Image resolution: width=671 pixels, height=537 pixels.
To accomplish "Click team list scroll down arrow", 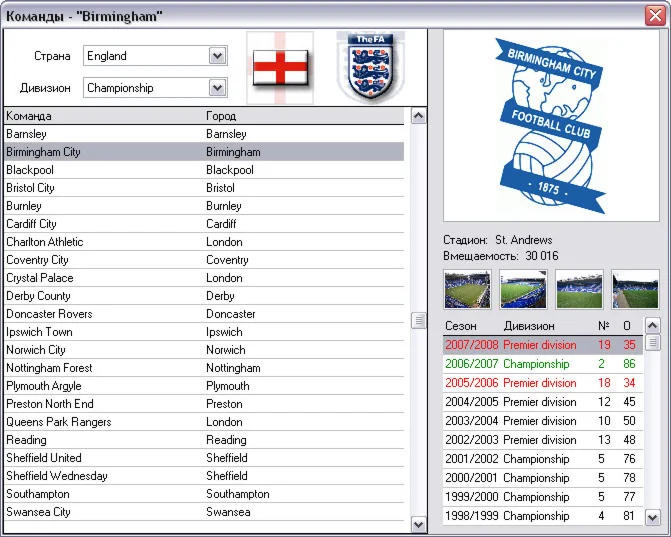I will (x=418, y=524).
